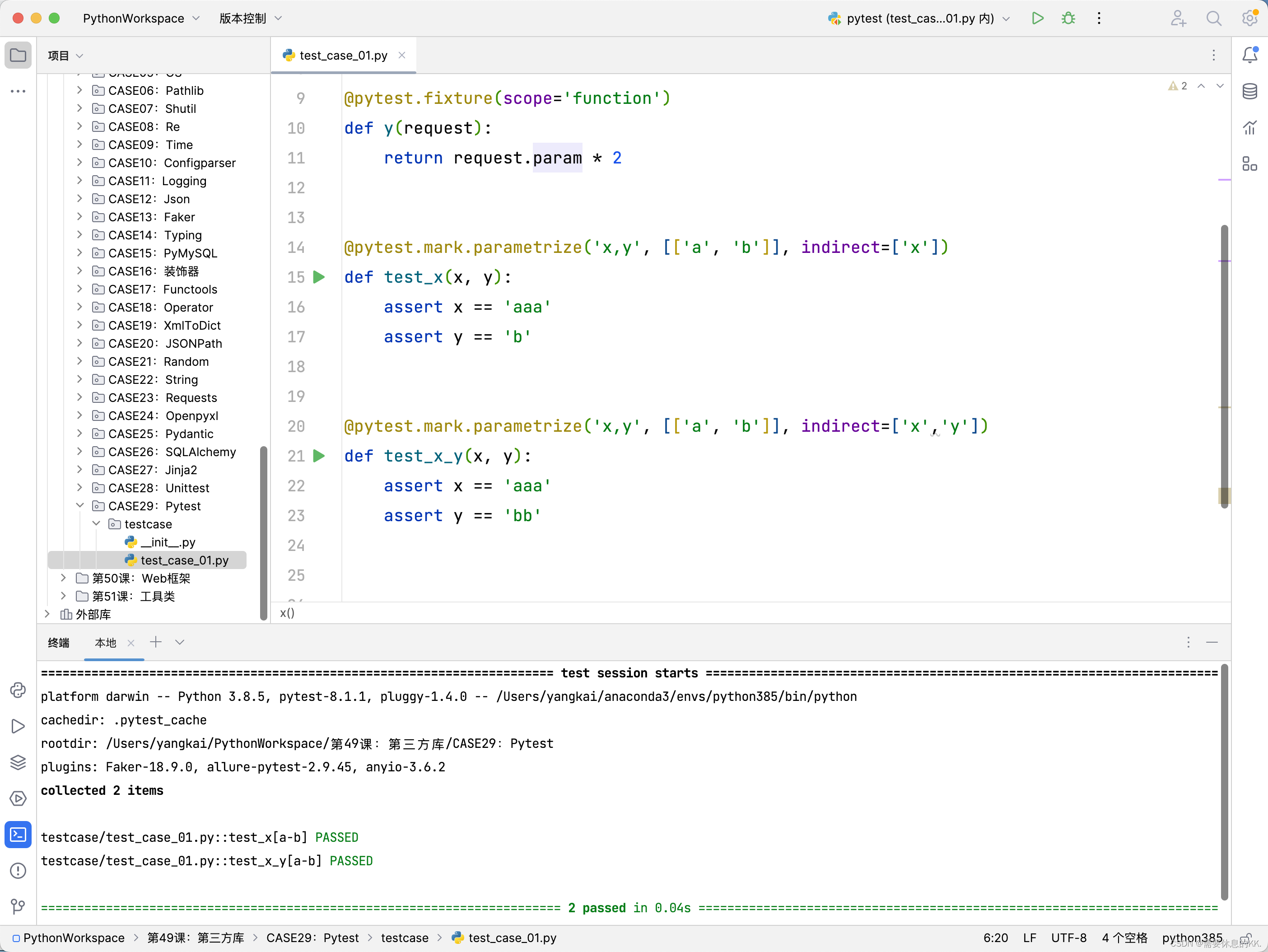The image size is (1268, 952).
Task: Collapse the CASE29: Pytest folder
Action: coord(79,505)
